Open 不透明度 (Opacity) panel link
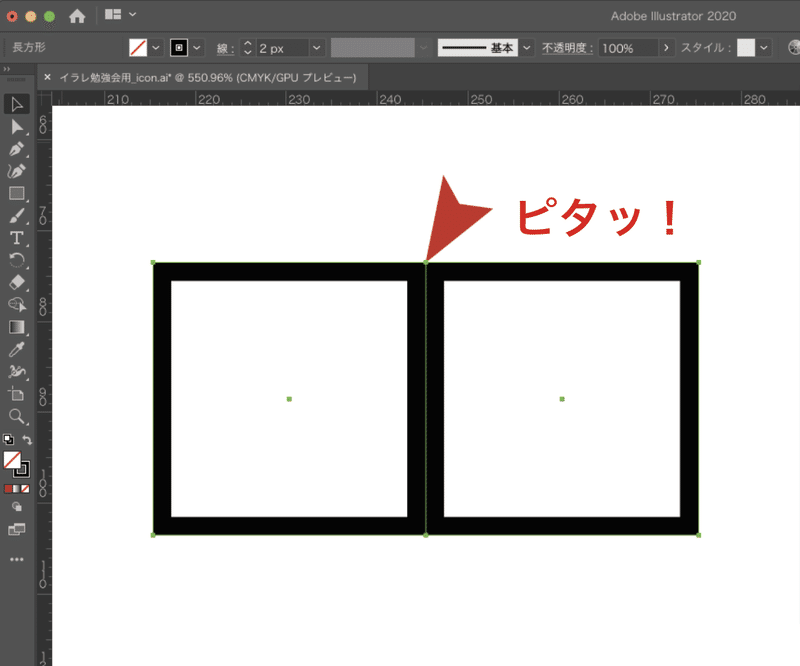This screenshot has width=800, height=666. coord(567,48)
